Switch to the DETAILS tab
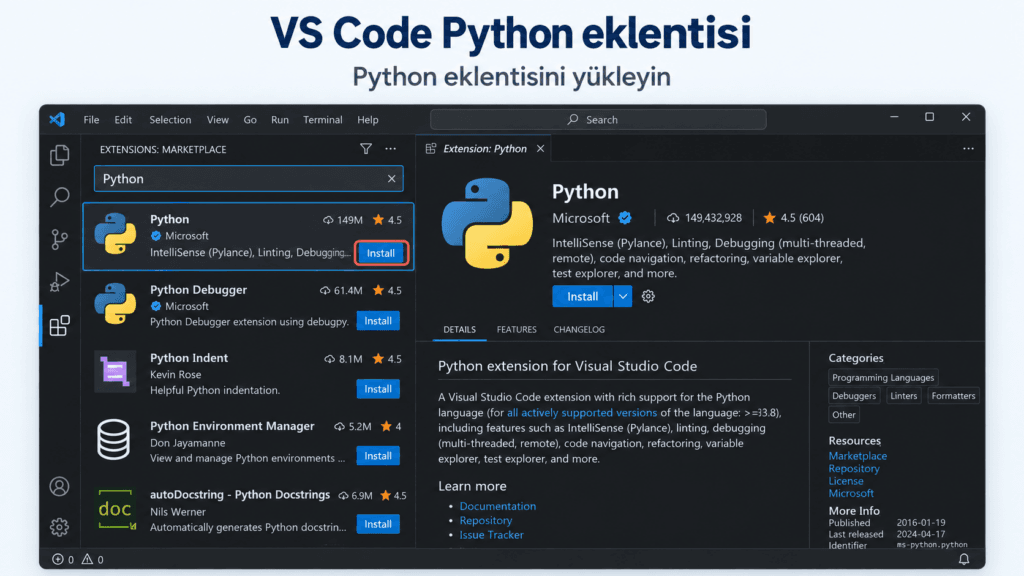Screen dimensions: 1024x576 459,329
